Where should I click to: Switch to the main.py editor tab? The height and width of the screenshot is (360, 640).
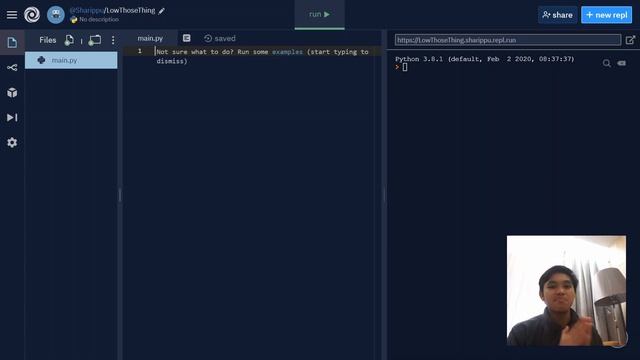tap(150, 38)
